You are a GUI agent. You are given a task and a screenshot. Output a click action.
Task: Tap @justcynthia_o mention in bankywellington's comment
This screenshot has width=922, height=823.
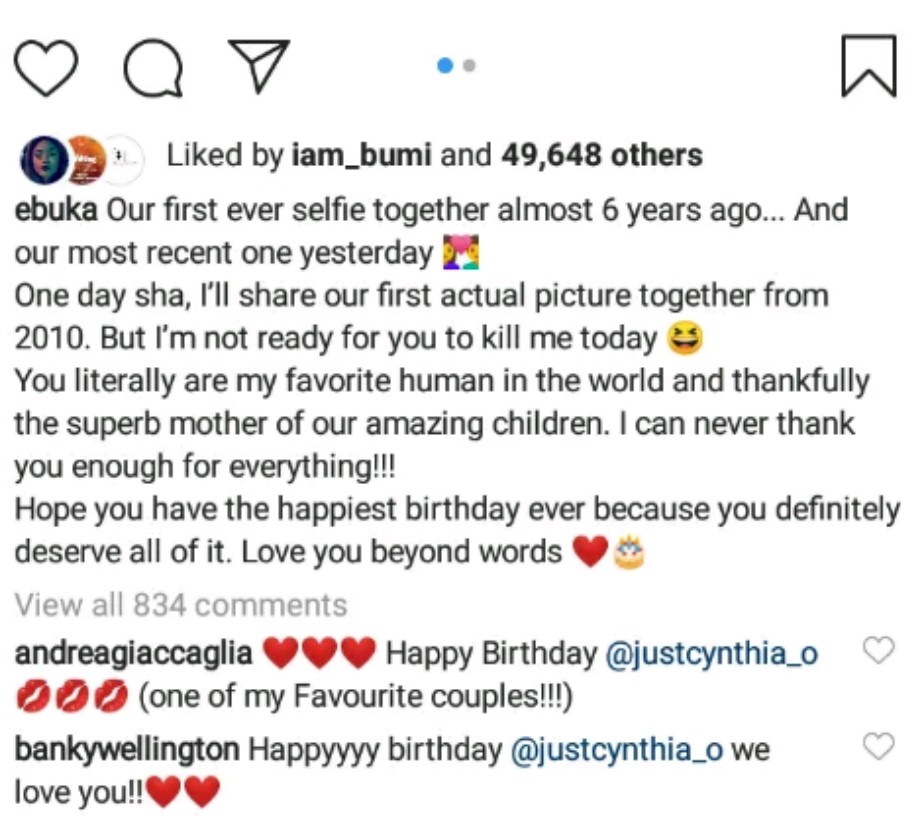[616, 749]
